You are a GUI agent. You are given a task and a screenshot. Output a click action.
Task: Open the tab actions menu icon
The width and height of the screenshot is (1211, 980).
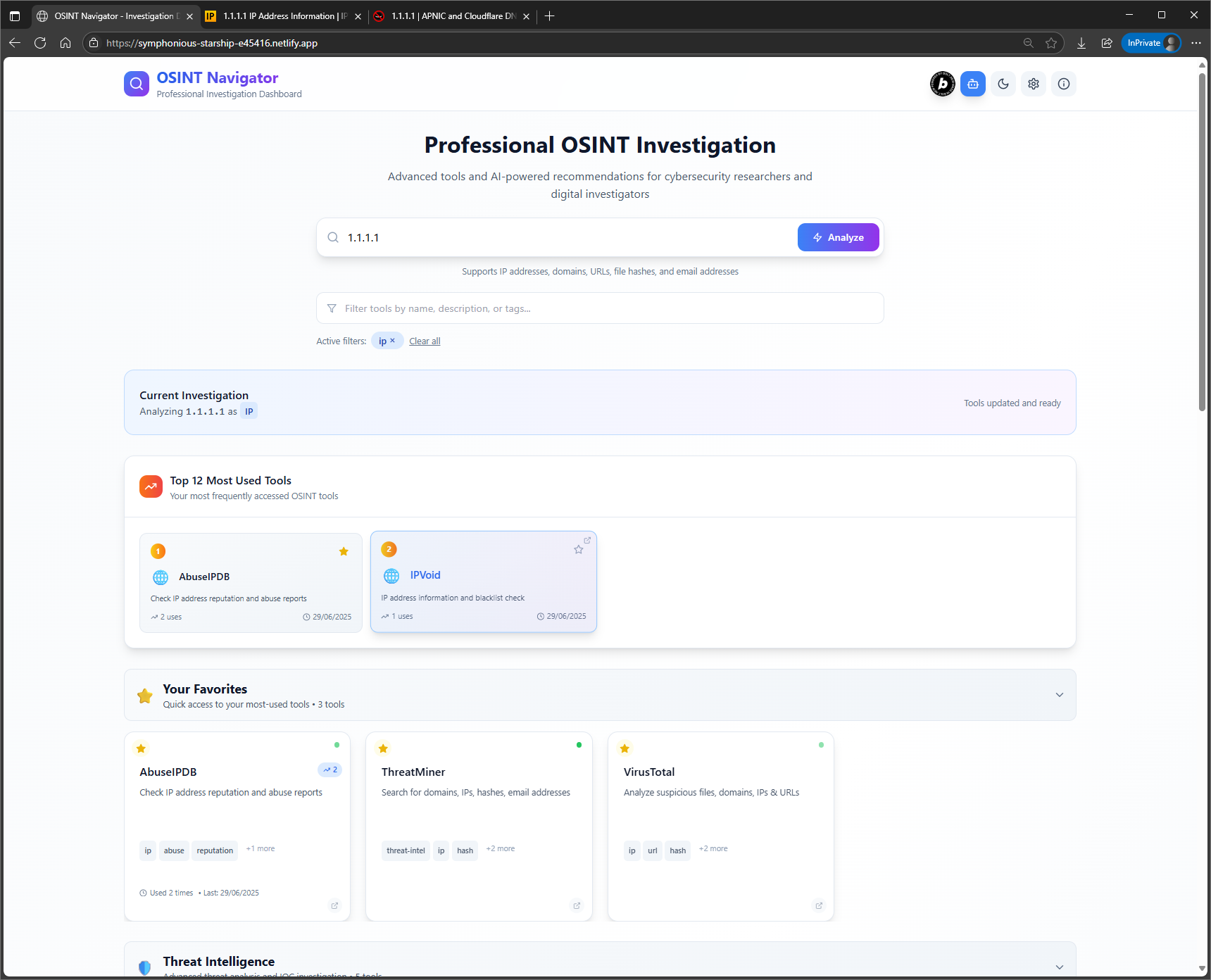tap(15, 16)
